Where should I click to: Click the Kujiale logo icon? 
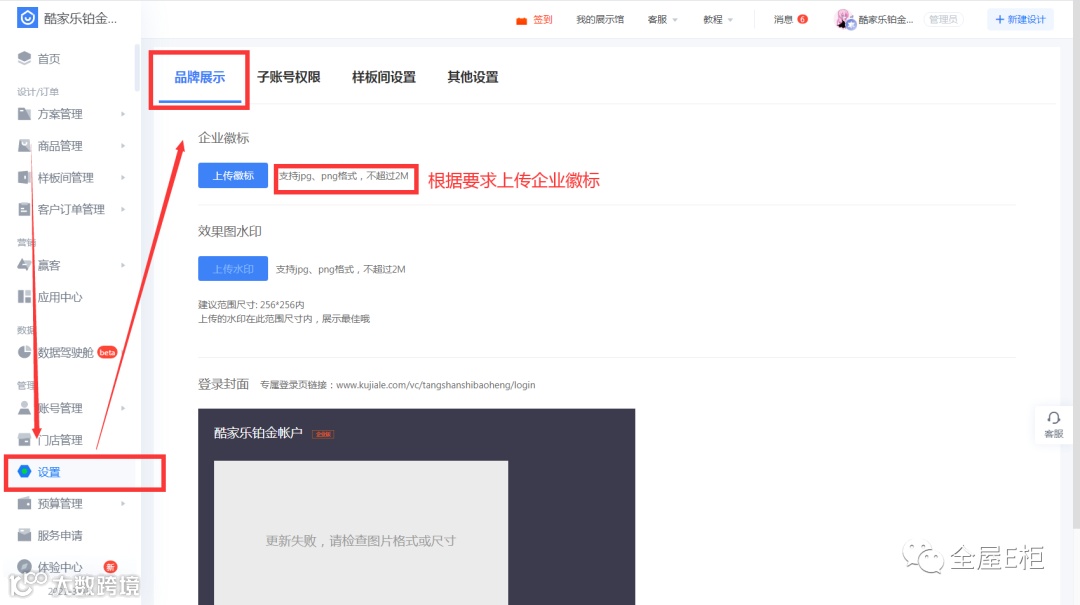[27, 18]
